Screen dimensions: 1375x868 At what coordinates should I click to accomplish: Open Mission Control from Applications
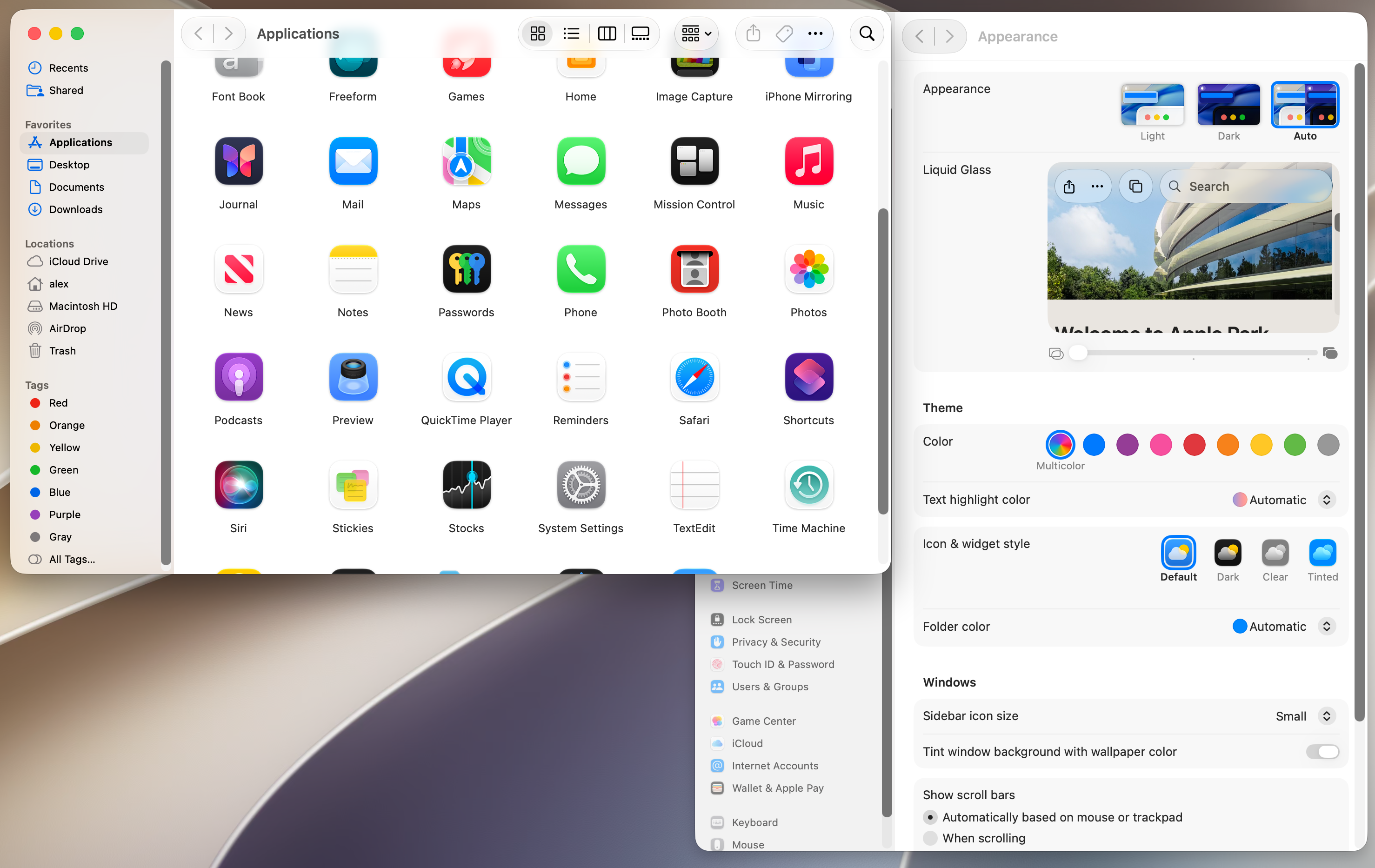pyautogui.click(x=694, y=161)
